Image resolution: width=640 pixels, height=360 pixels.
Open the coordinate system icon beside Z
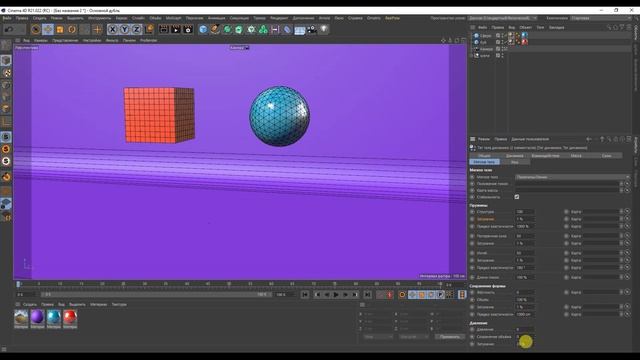(x=149, y=29)
